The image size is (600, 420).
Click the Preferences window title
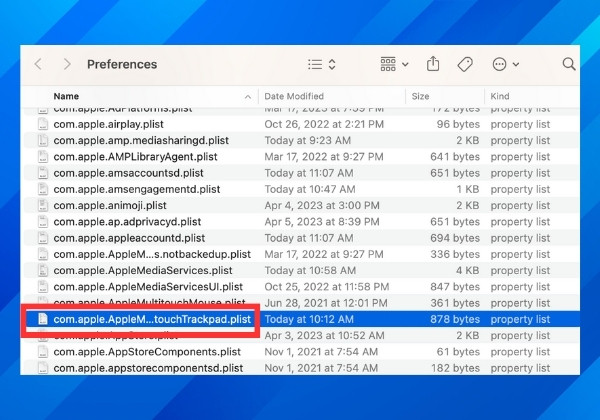[x=122, y=64]
